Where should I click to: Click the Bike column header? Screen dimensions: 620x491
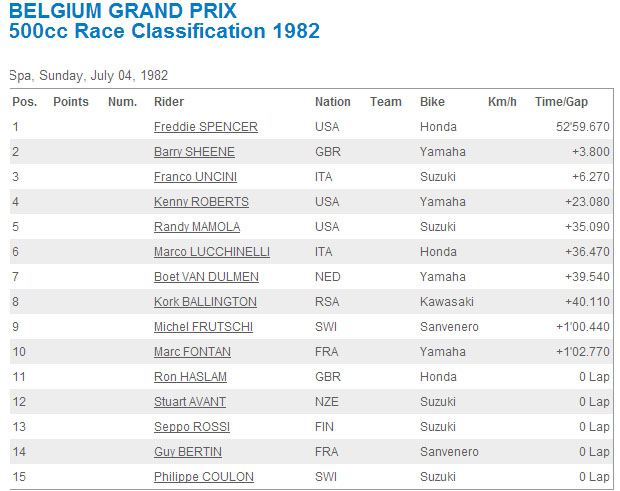pos(432,102)
